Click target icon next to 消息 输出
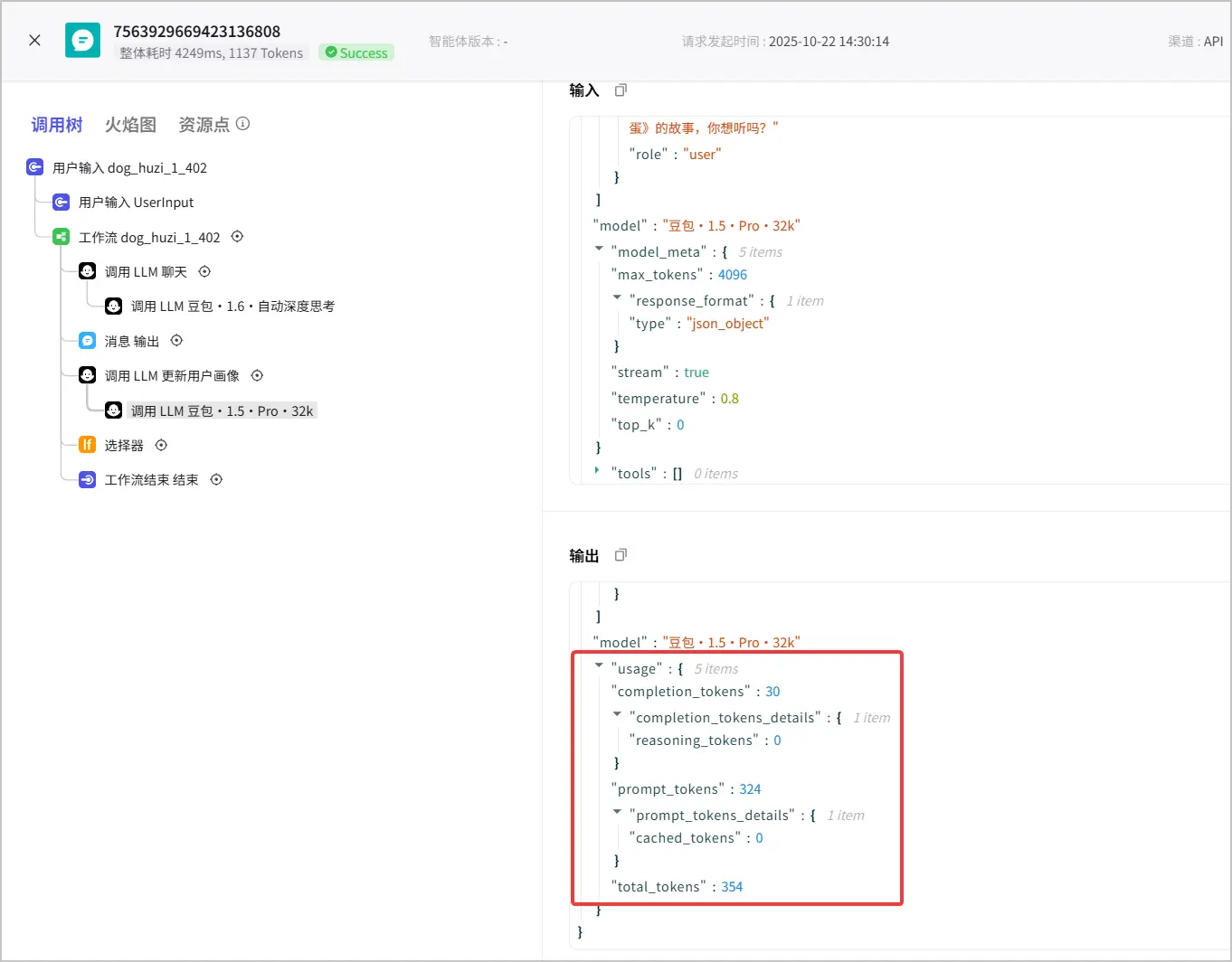 pos(177,341)
